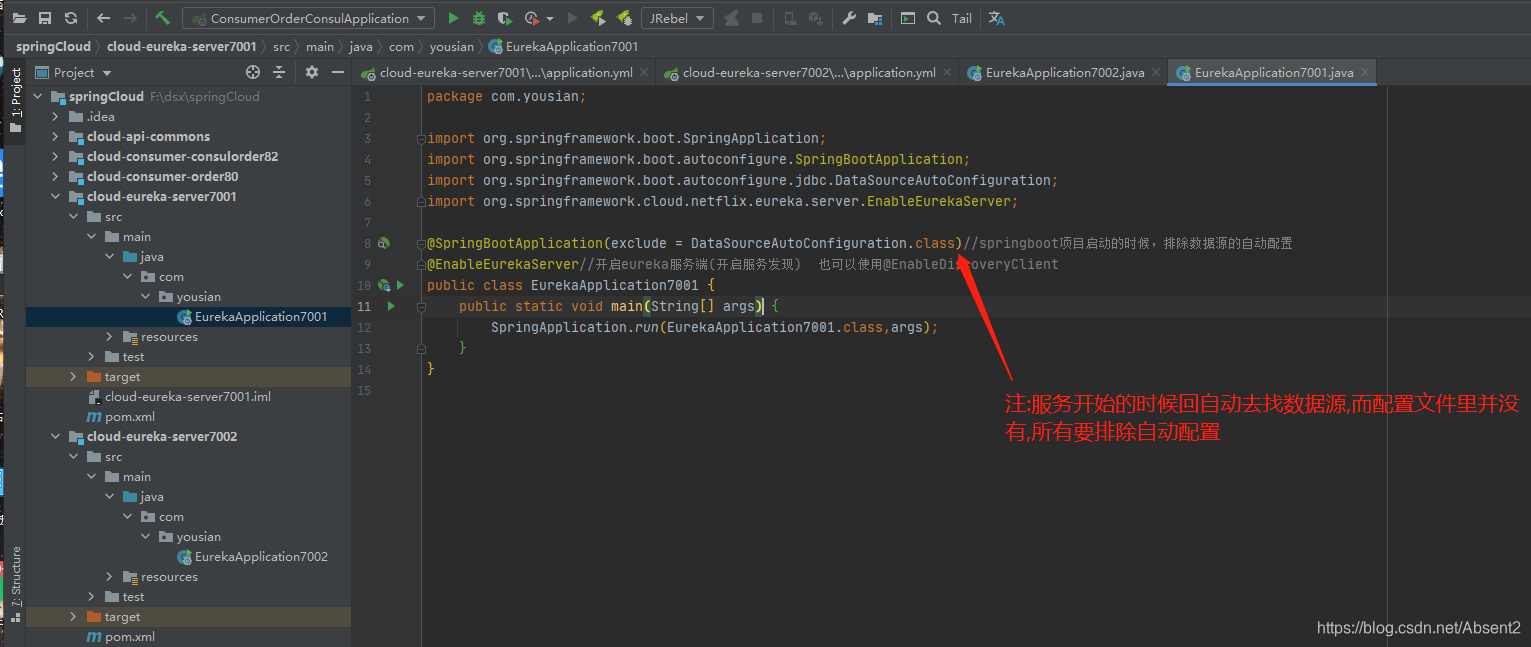The width and height of the screenshot is (1531, 647).
Task: Open the Project view selector dropdown
Action: (74, 72)
